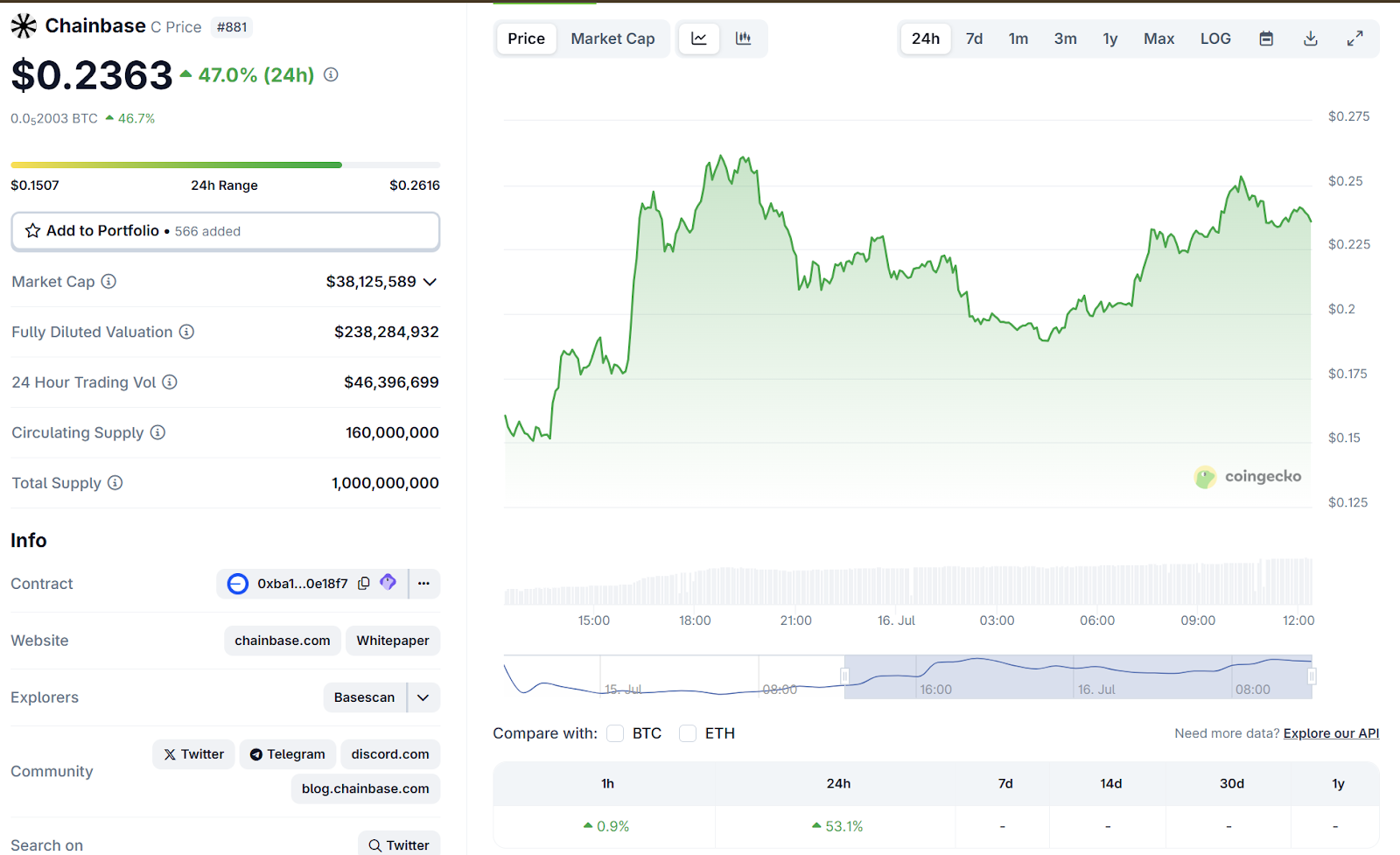The width and height of the screenshot is (1400, 855).
Task: Switch to candlestick chart view icon
Action: [744, 39]
